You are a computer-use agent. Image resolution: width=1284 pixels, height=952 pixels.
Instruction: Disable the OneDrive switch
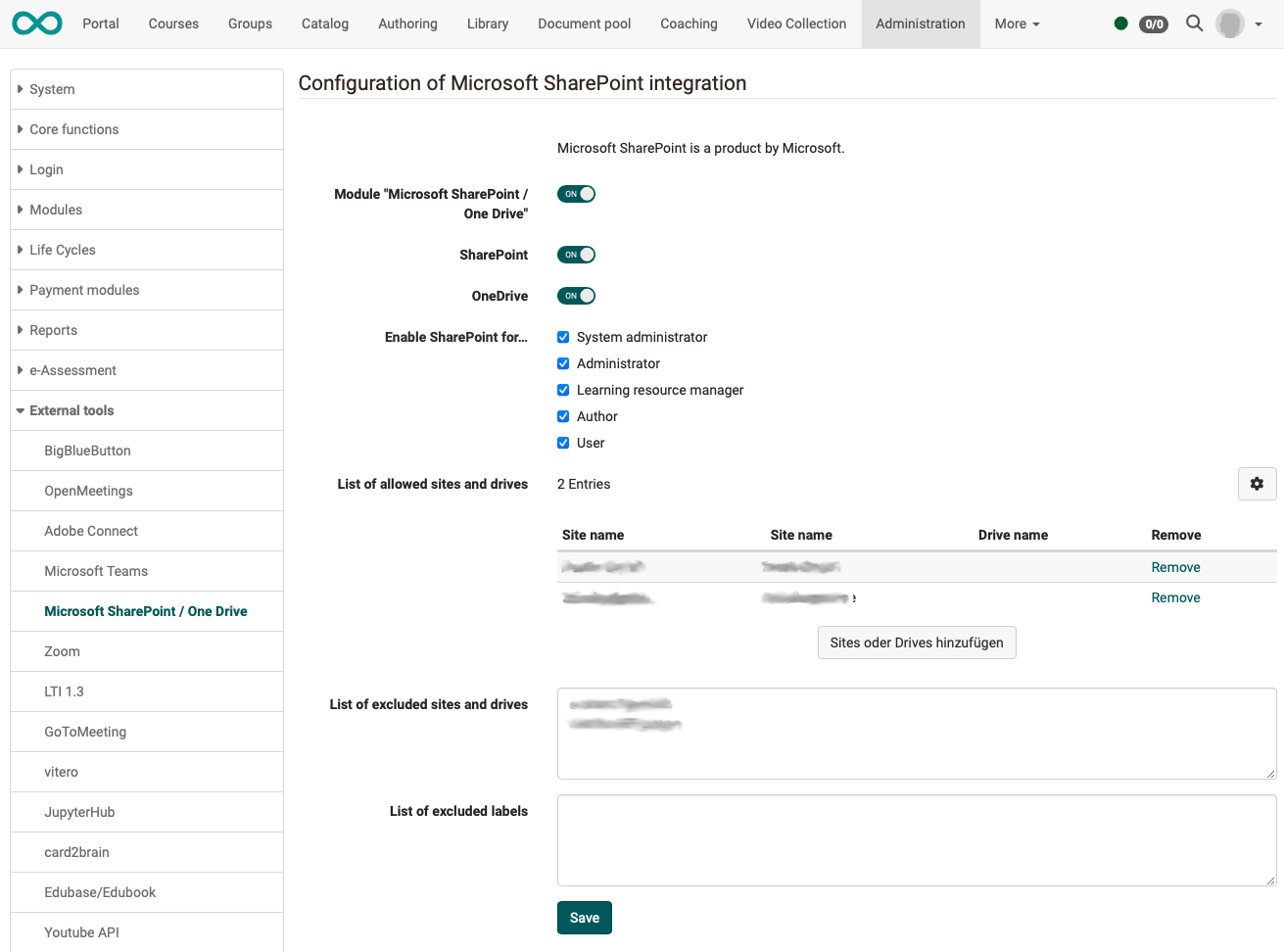[576, 296]
